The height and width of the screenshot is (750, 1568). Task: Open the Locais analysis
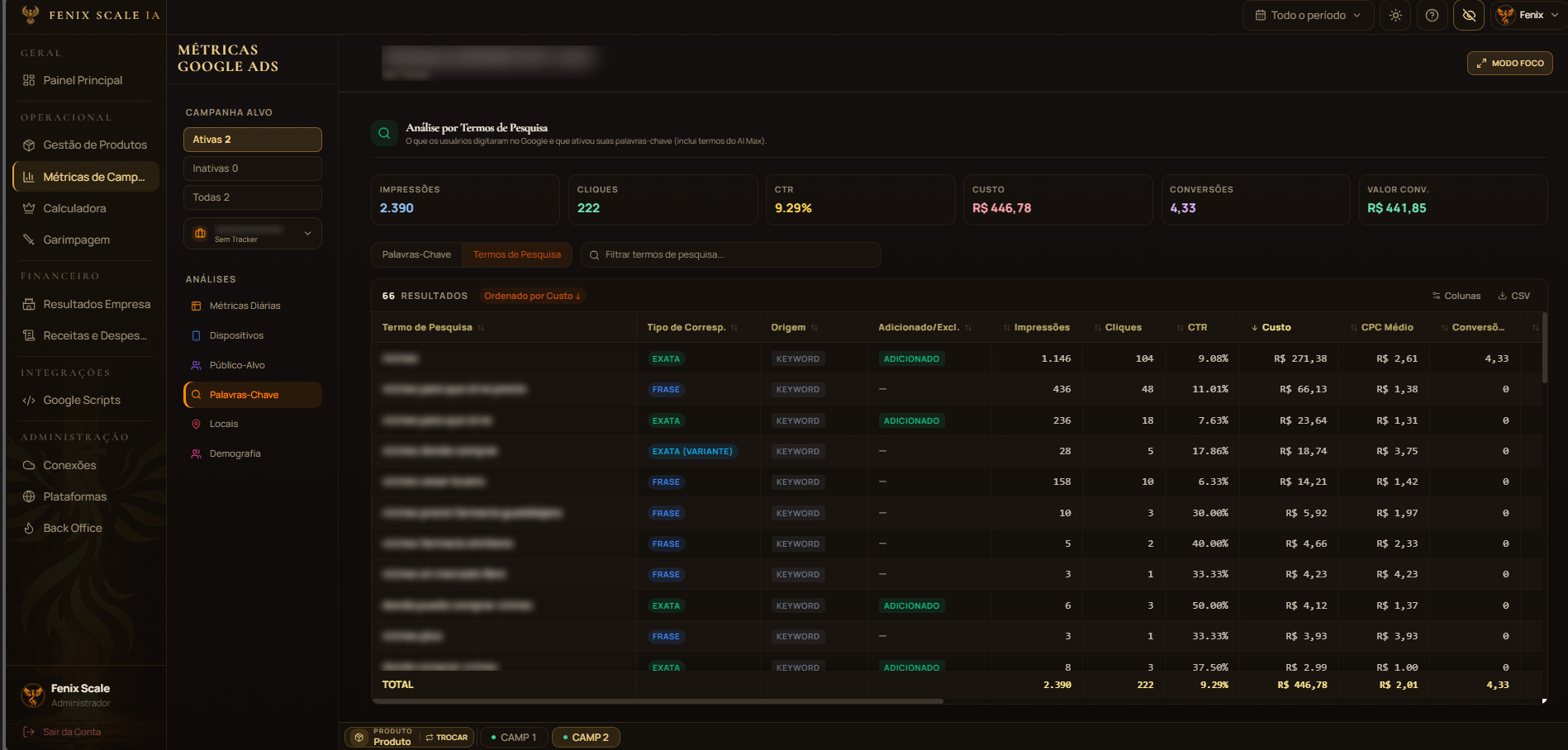(x=223, y=424)
